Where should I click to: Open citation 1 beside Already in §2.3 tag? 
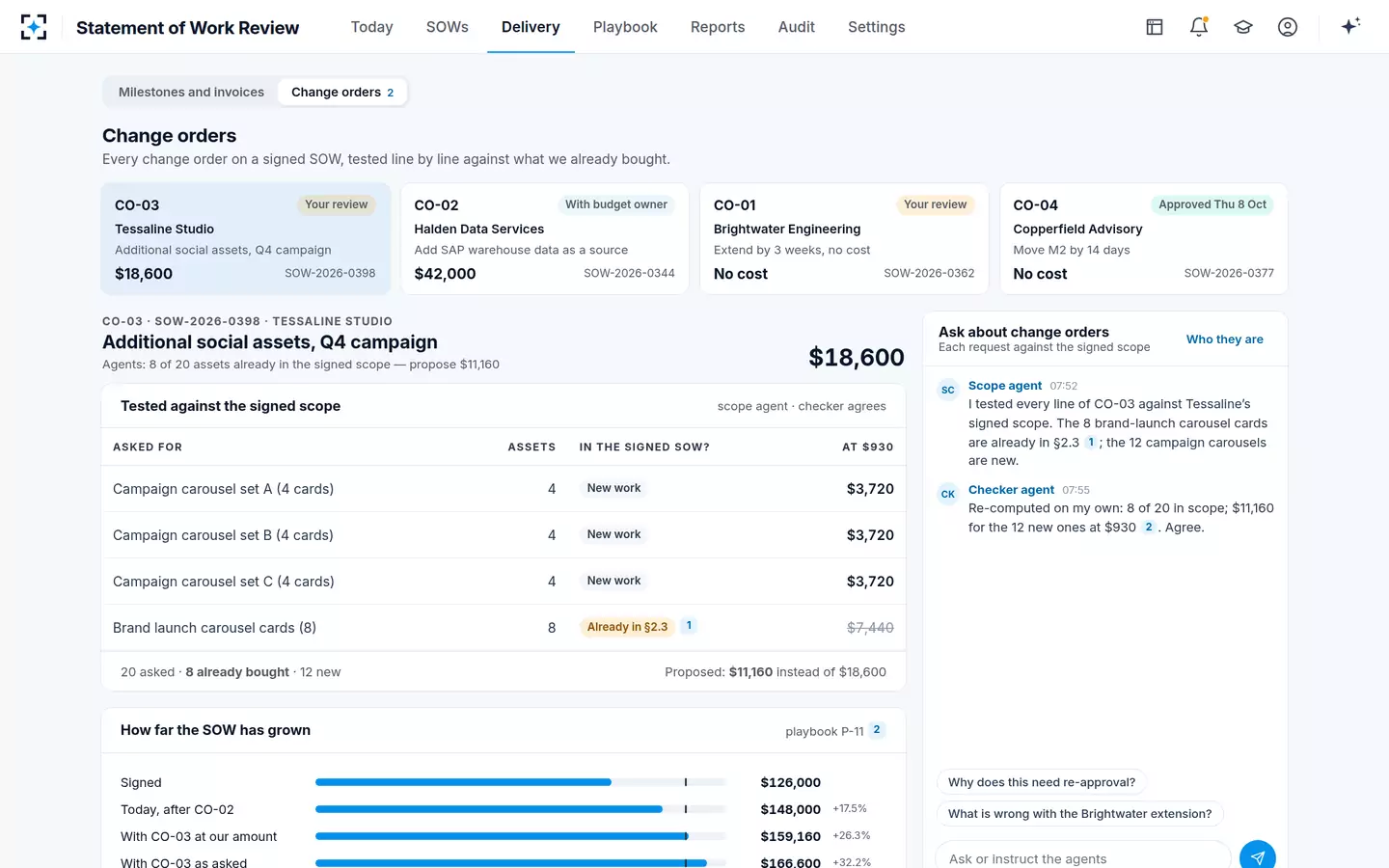click(689, 626)
